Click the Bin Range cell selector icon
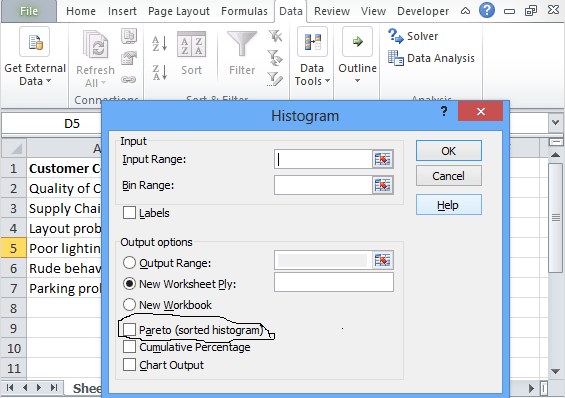 382,185
